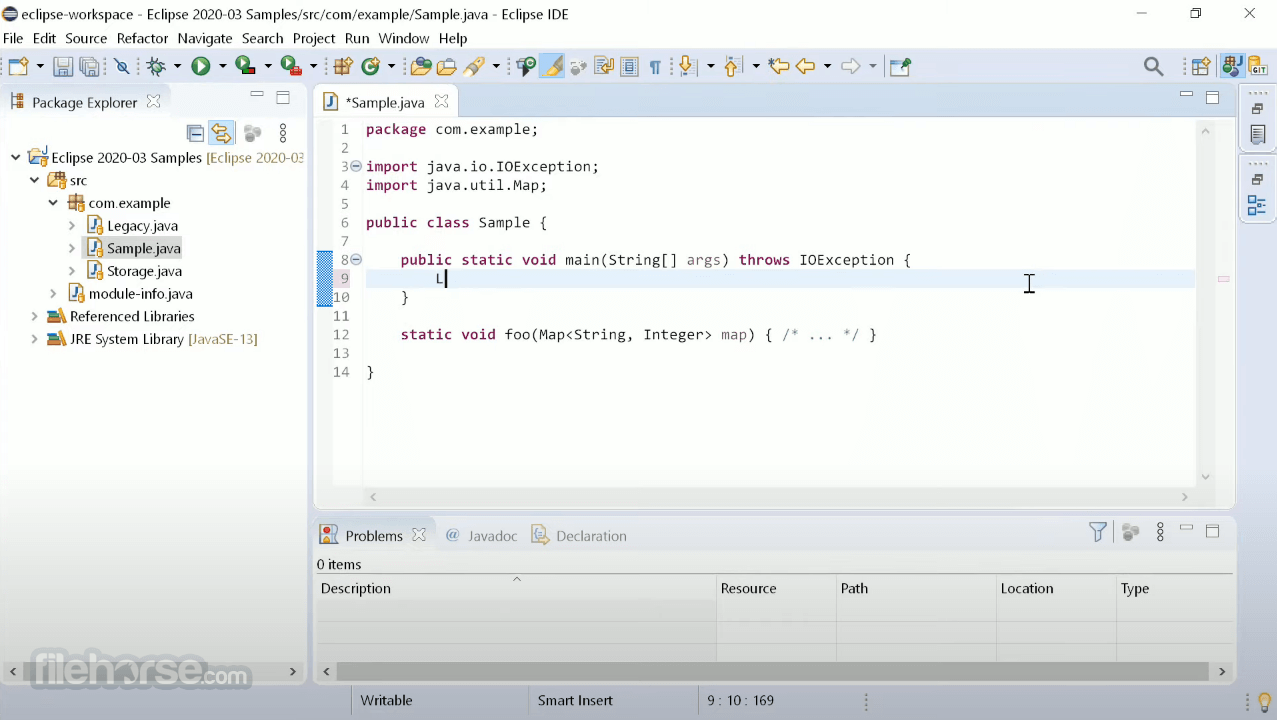Select module-info.java in the tree
Screen dimensions: 1277x720
pos(140,294)
